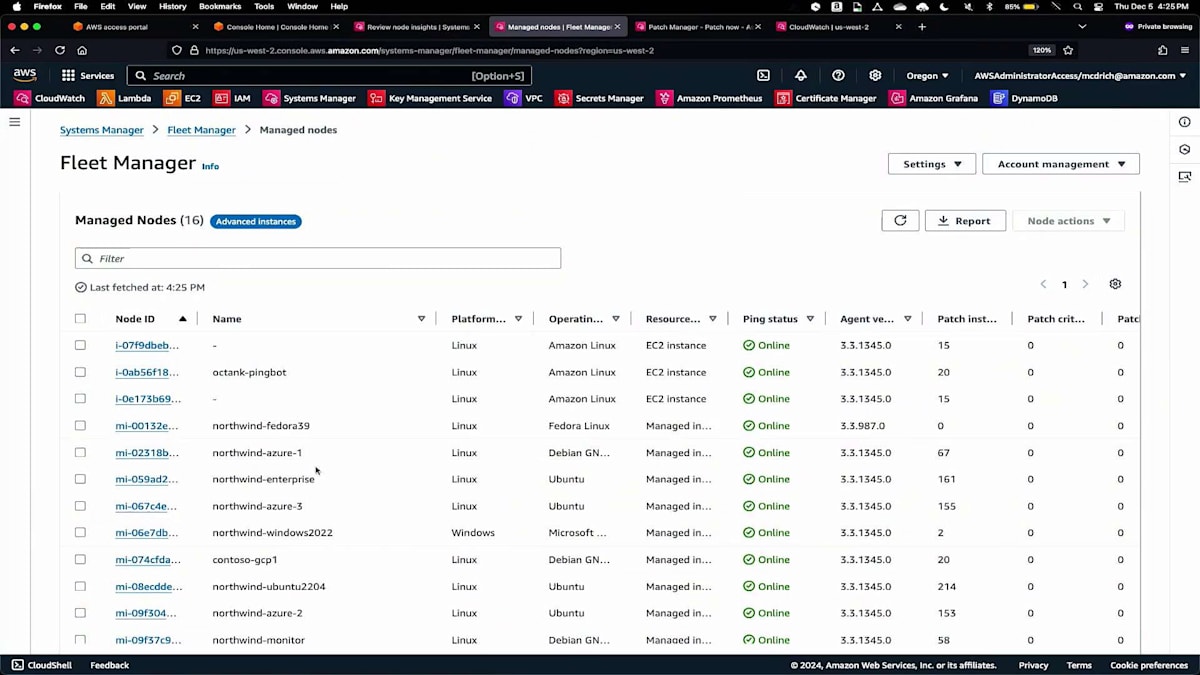Viewport: 1200px width, 675px height.
Task: Check the northwind-enterprise row checkbox
Action: 80,479
